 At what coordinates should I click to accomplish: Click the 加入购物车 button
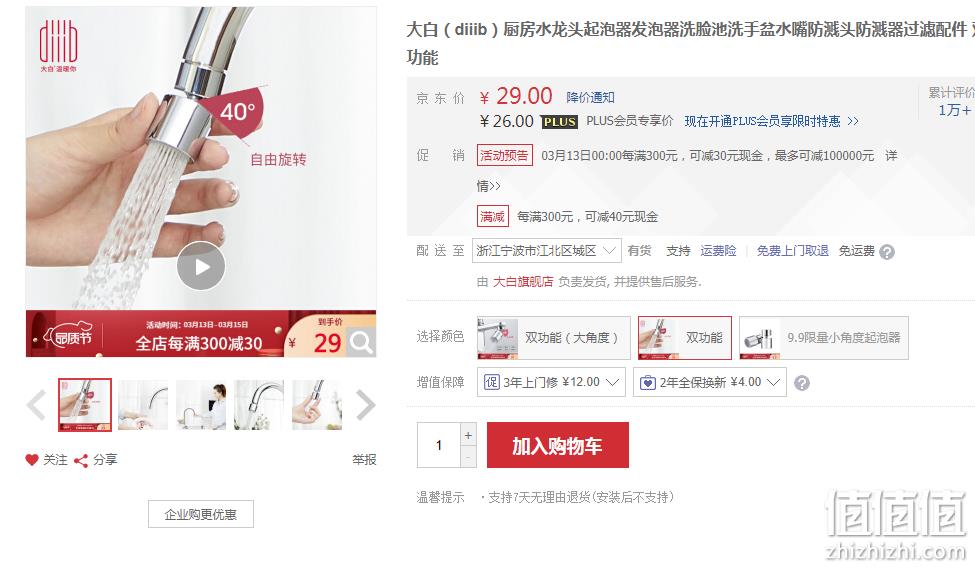558,445
